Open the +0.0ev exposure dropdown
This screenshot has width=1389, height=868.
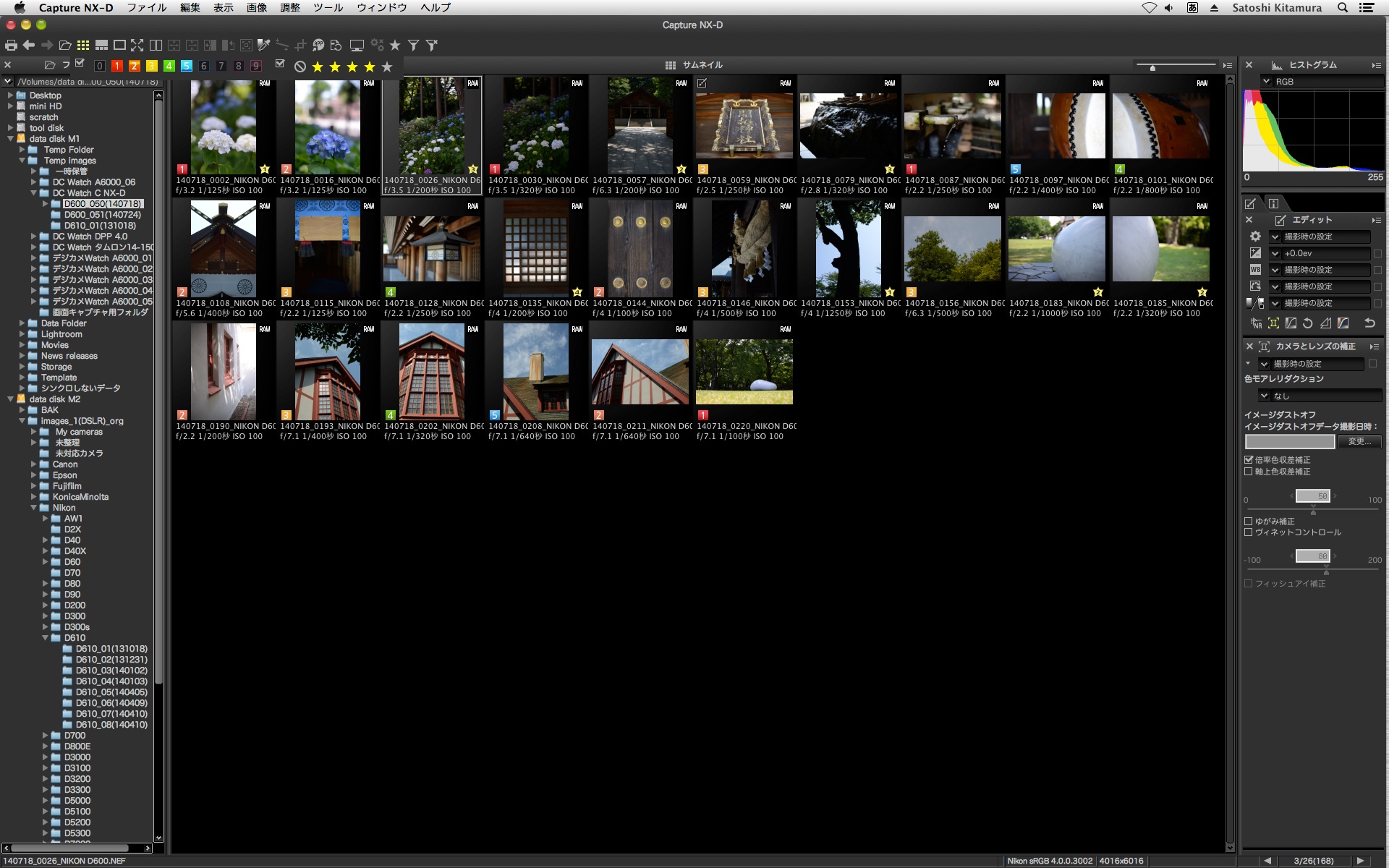click(1275, 253)
